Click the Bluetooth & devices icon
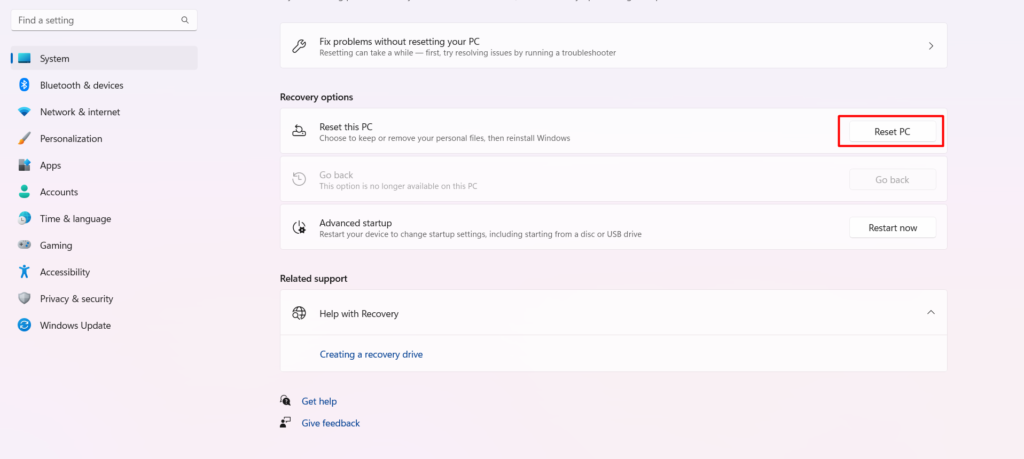The width and height of the screenshot is (1024, 459). pyautogui.click(x=24, y=85)
